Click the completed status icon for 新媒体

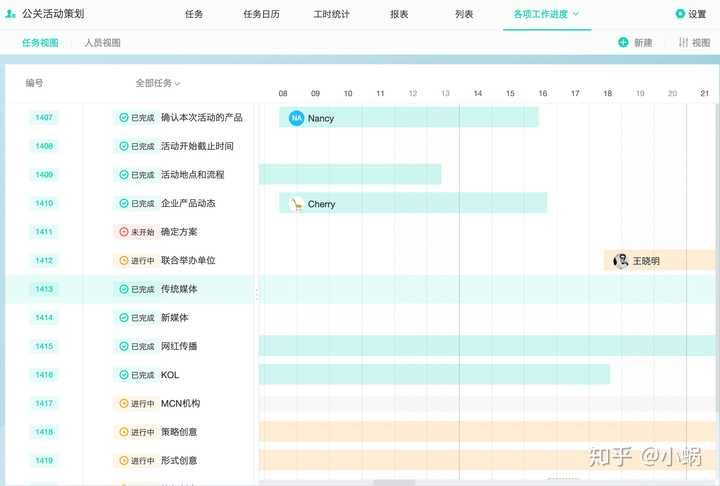click(x=124, y=317)
